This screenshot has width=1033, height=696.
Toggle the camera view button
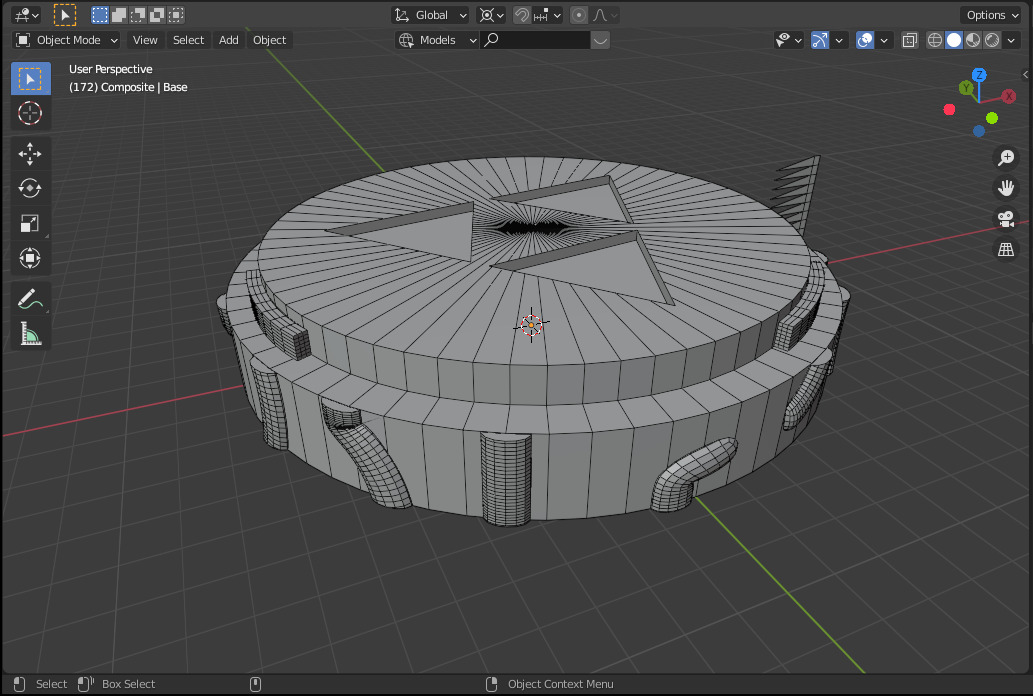(1006, 219)
